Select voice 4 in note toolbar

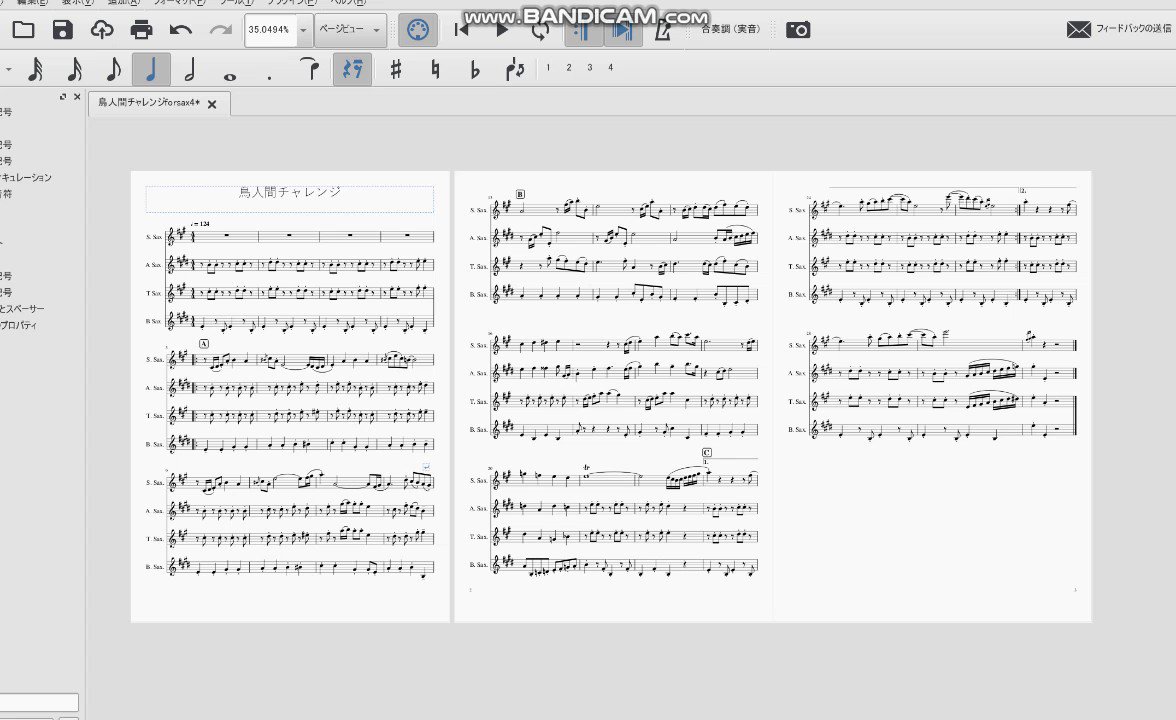click(611, 68)
